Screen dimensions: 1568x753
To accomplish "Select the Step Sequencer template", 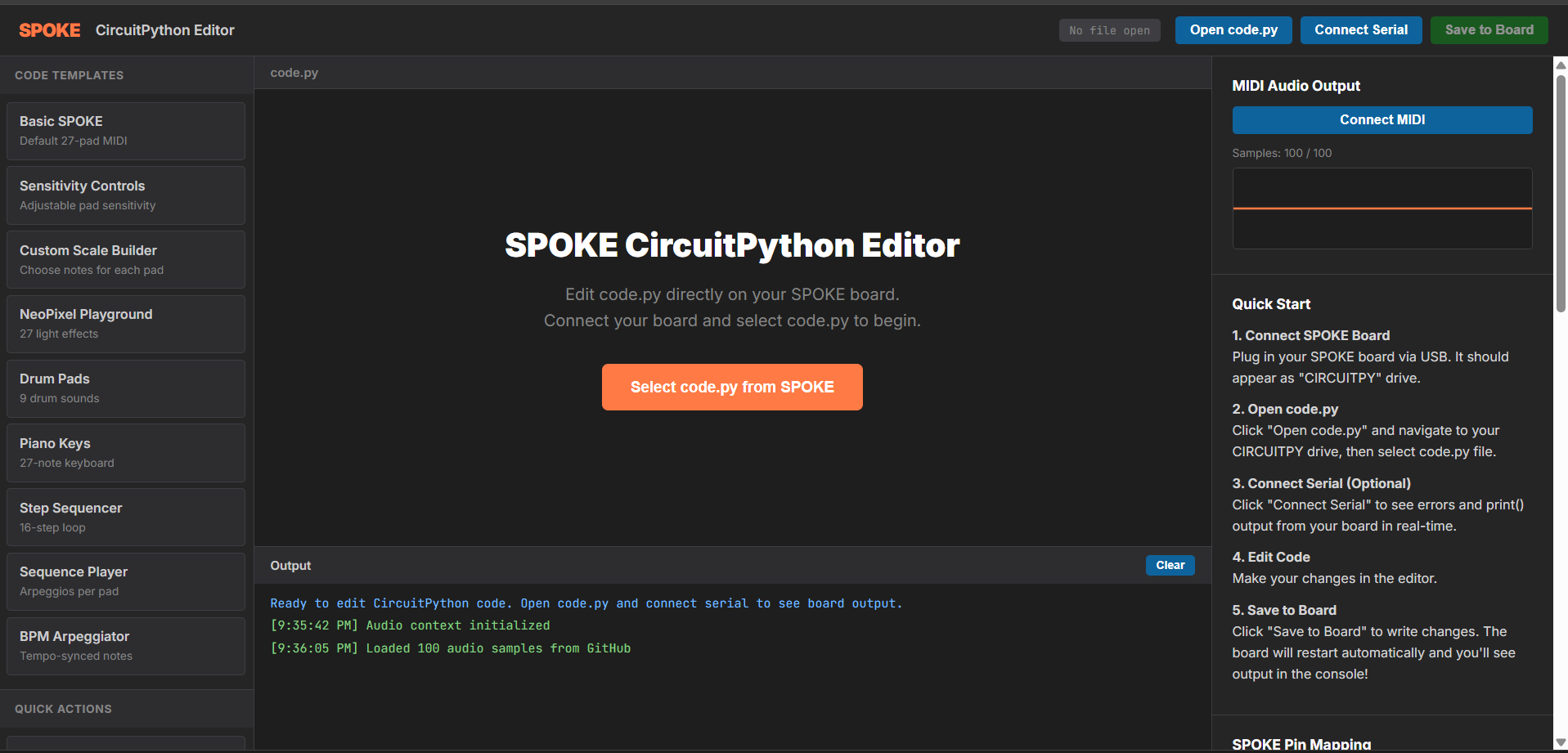I will pos(126,518).
